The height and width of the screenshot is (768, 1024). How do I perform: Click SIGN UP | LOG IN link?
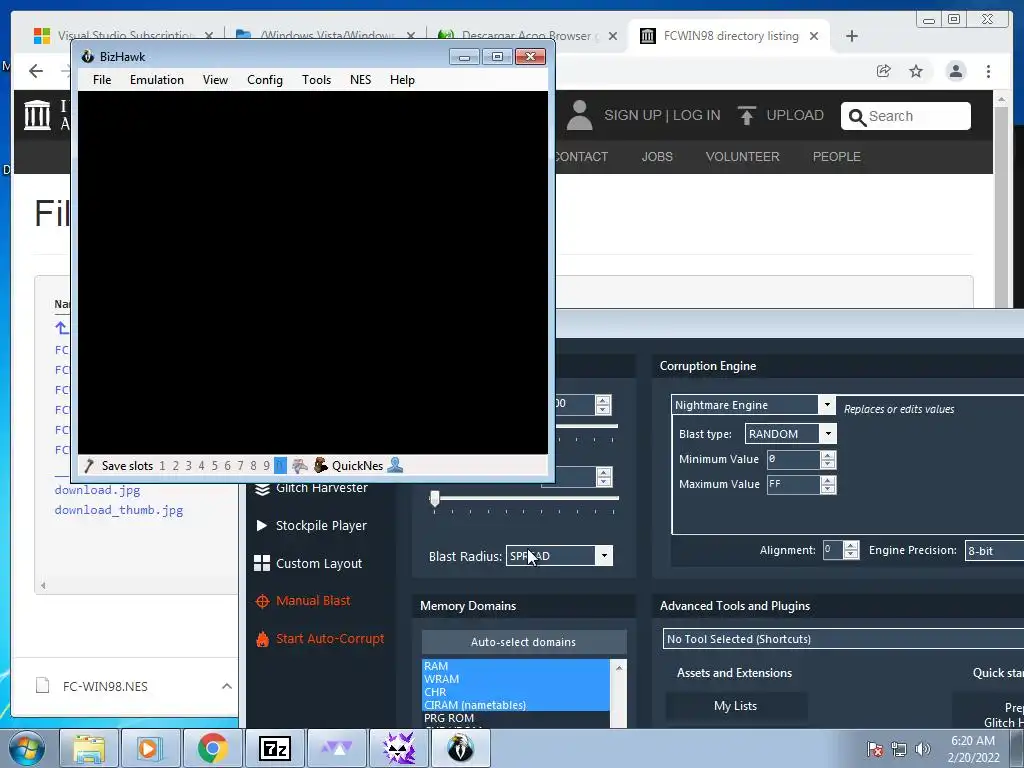[x=662, y=116]
